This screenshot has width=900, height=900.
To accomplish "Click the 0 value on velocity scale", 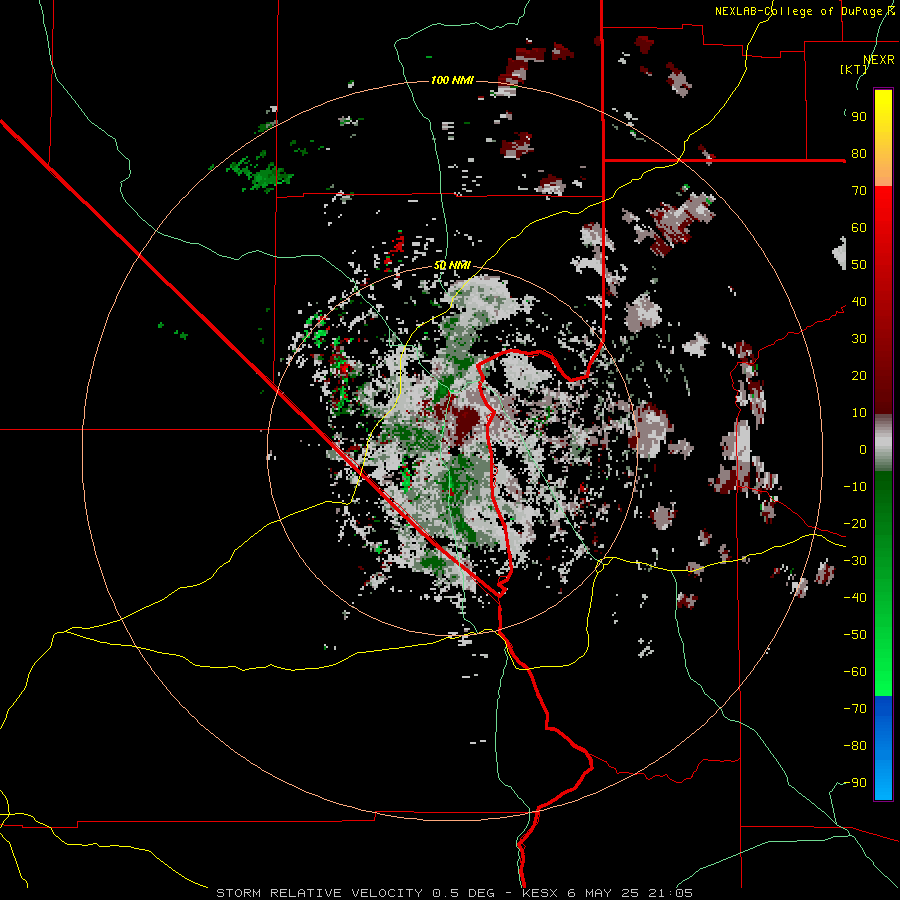I will tap(863, 450).
